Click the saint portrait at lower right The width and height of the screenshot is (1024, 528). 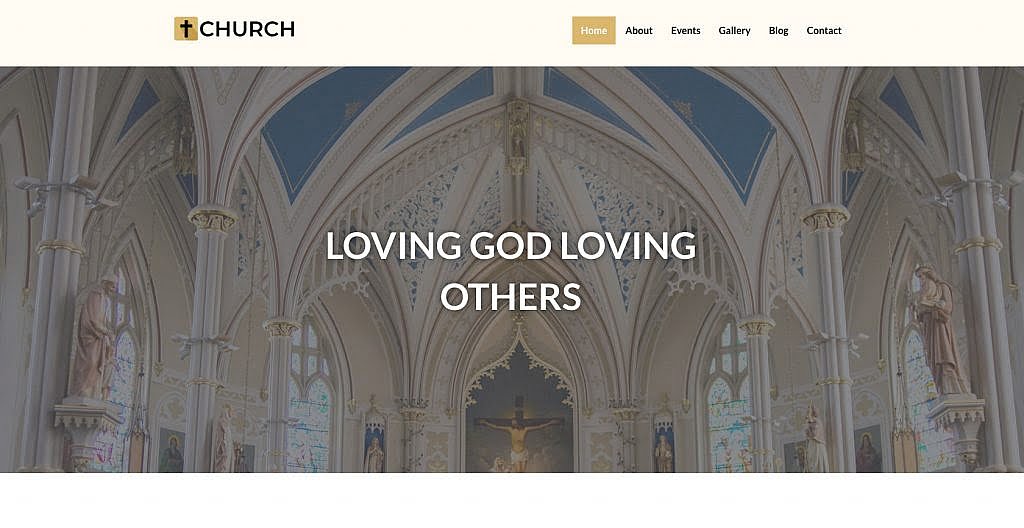(868, 448)
